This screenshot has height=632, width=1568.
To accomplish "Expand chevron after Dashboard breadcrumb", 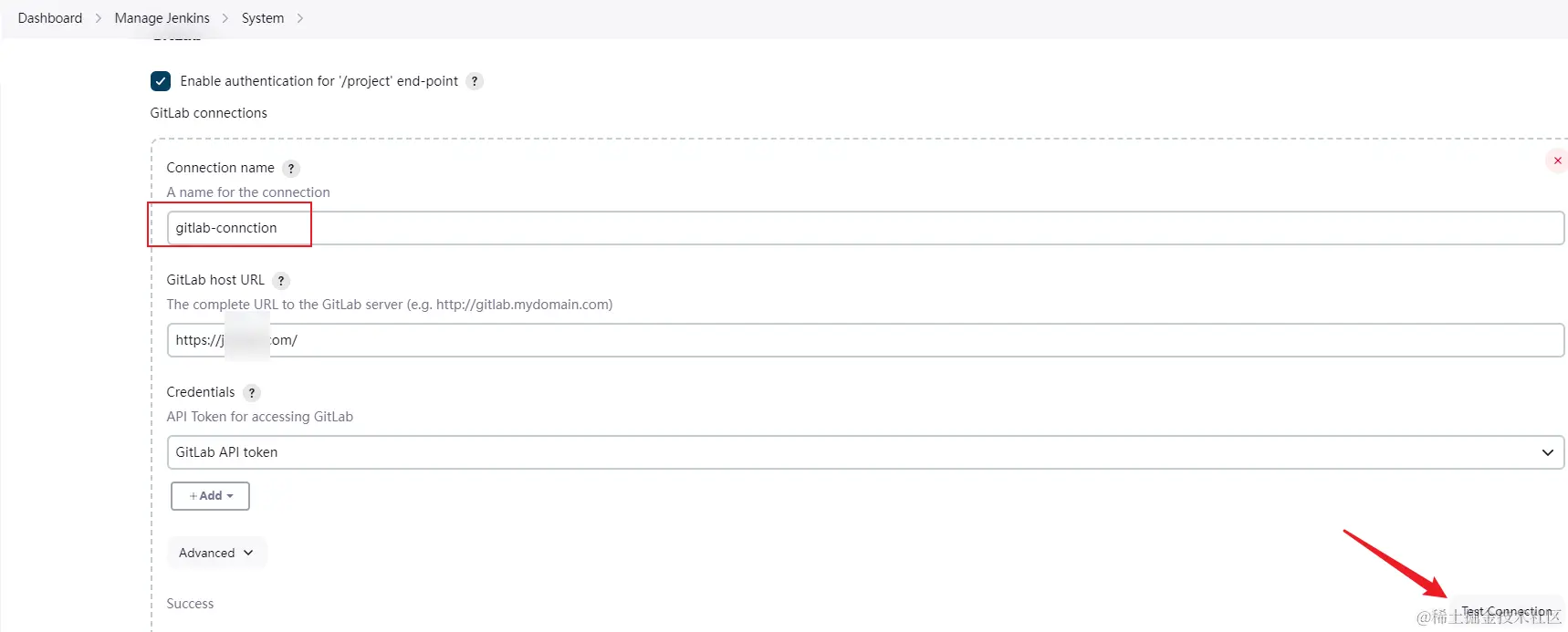I will click(99, 18).
